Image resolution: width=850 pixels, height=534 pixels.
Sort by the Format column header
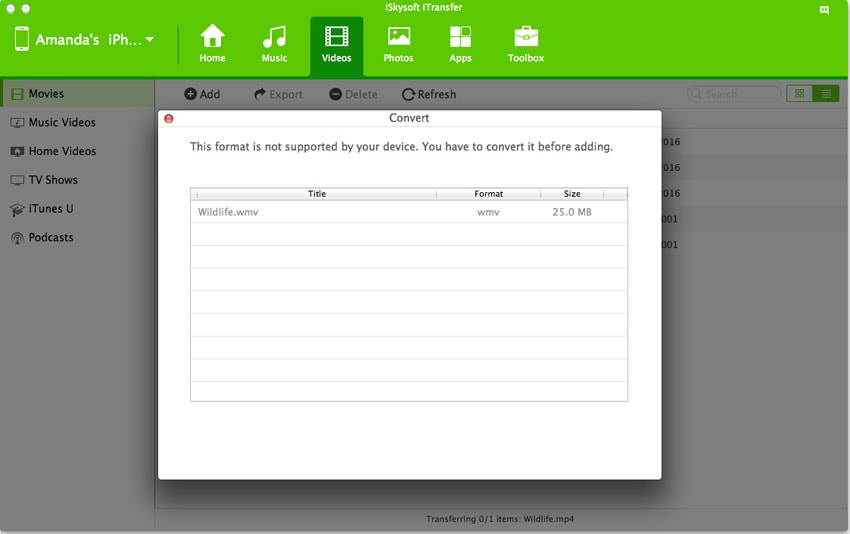click(488, 194)
